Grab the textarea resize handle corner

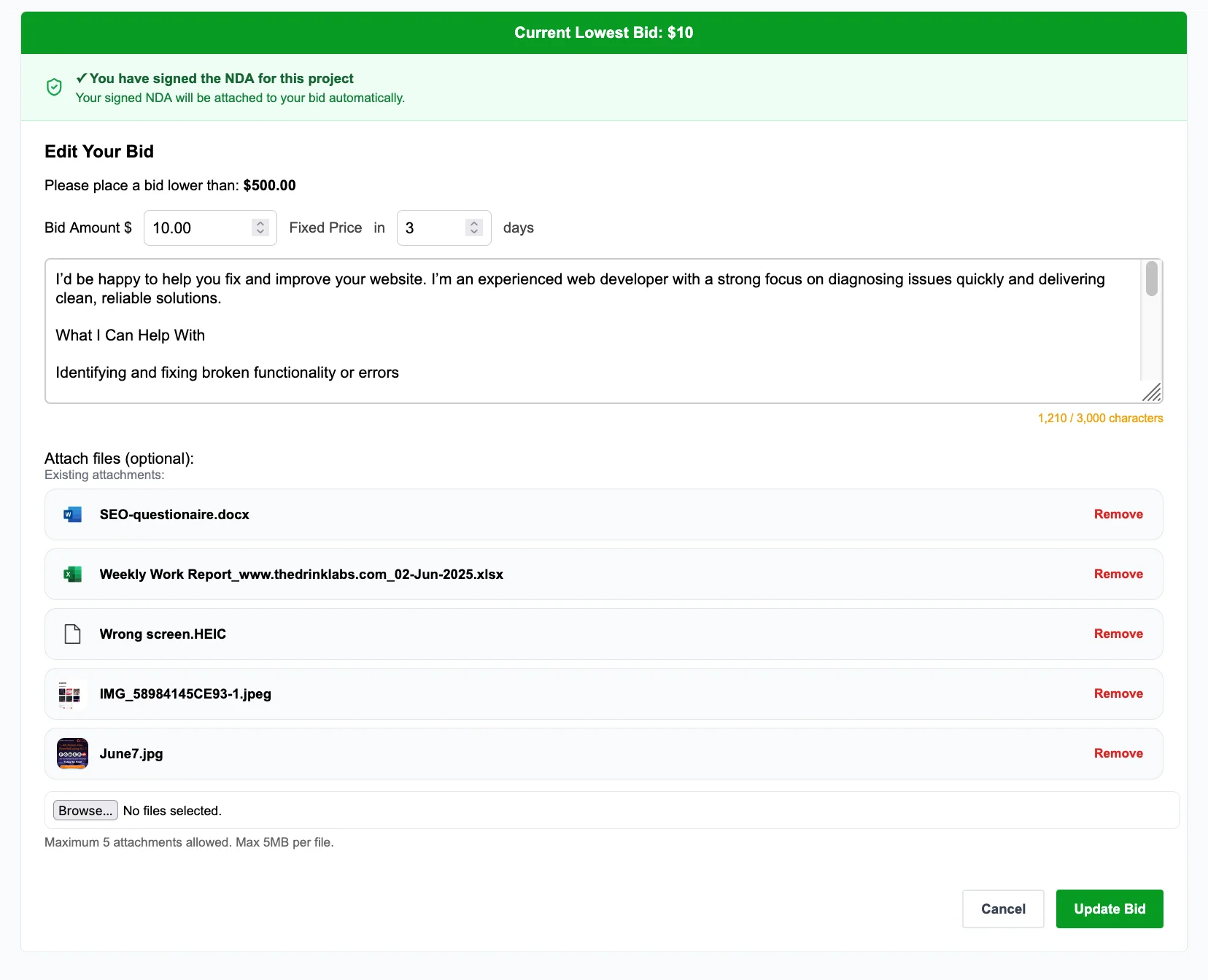1152,393
